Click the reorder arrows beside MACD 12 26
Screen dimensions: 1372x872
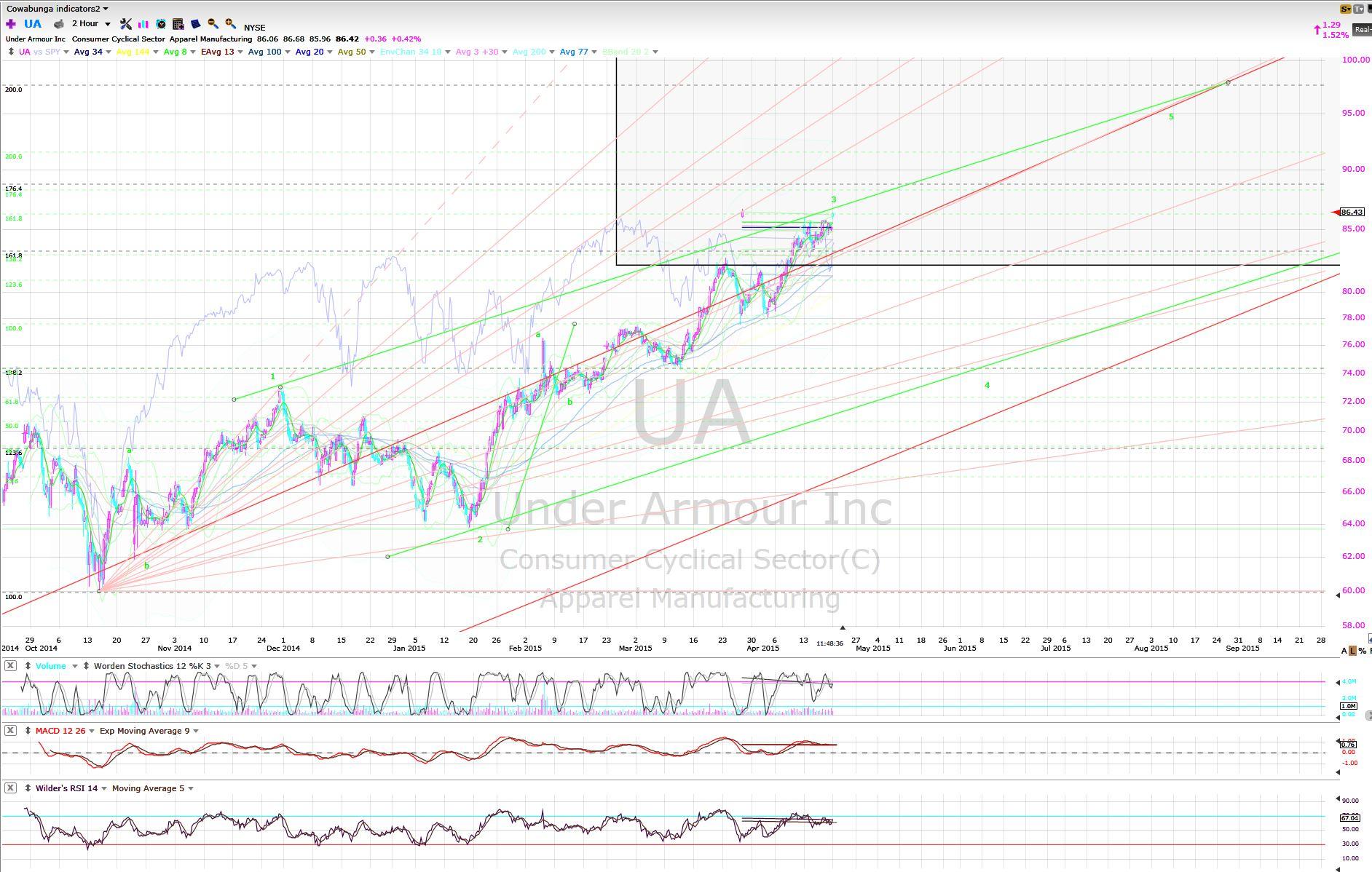coord(28,731)
